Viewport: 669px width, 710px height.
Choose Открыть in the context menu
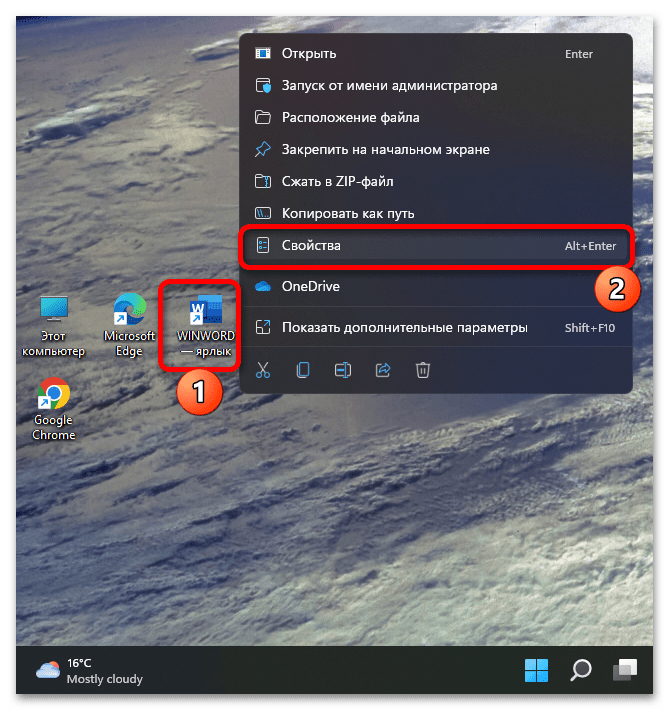click(x=436, y=54)
